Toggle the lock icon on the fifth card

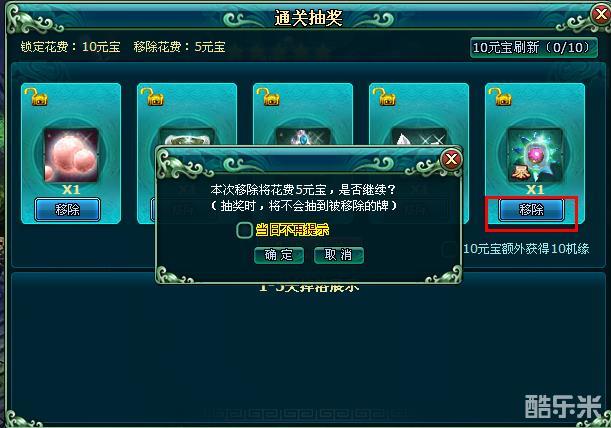[x=500, y=97]
